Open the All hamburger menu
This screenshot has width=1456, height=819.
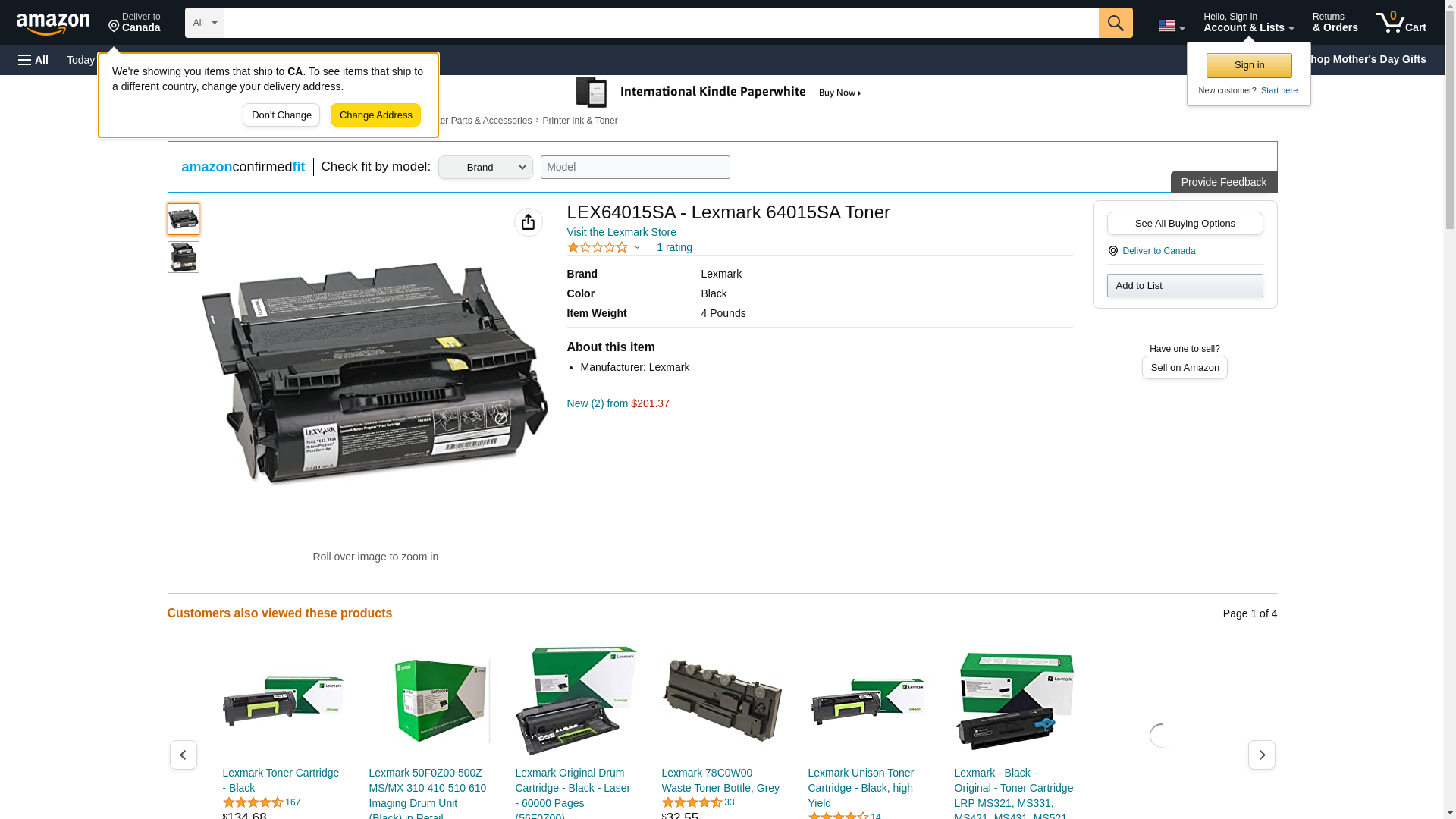[33, 60]
